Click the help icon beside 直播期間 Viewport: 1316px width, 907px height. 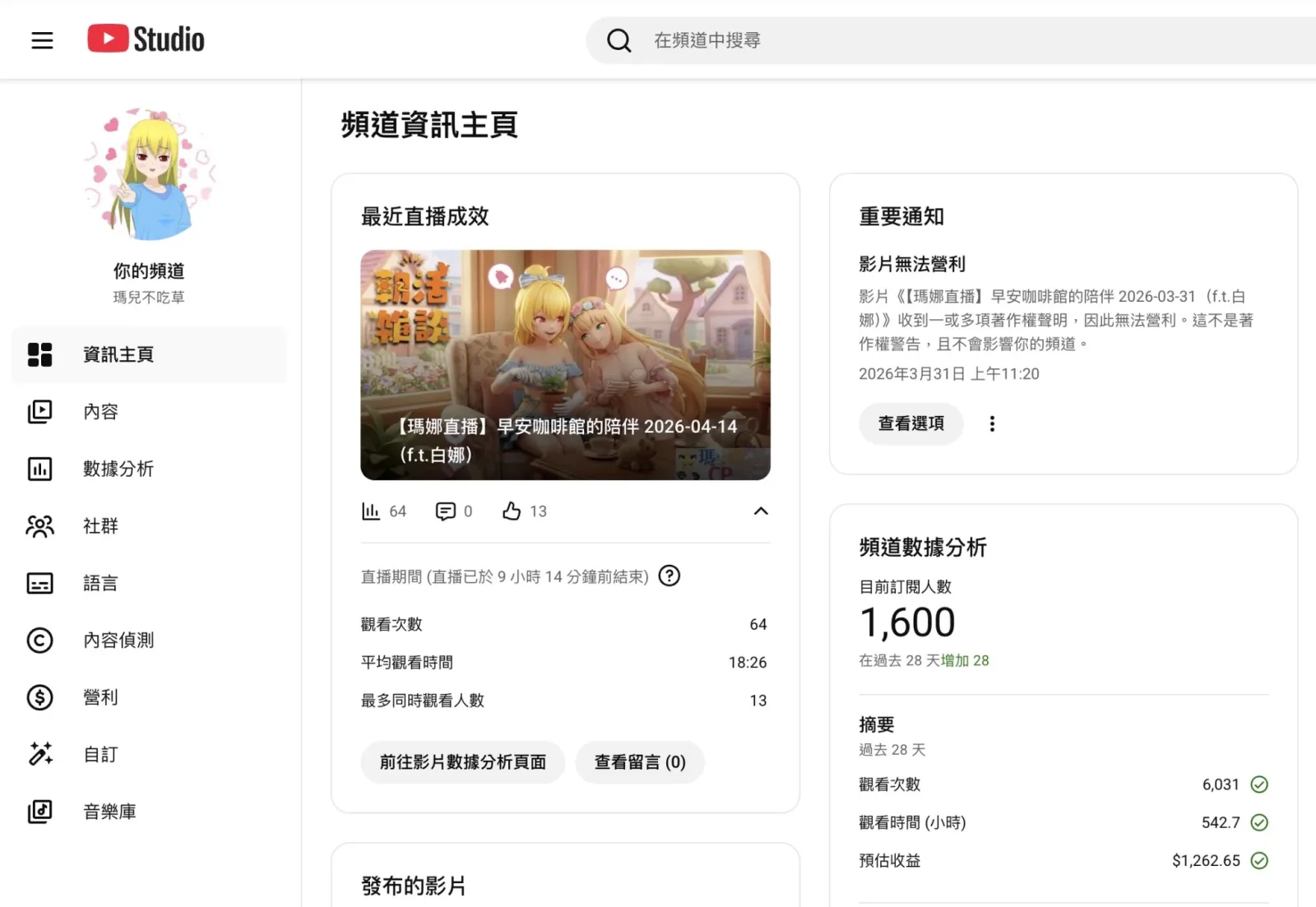click(670, 576)
